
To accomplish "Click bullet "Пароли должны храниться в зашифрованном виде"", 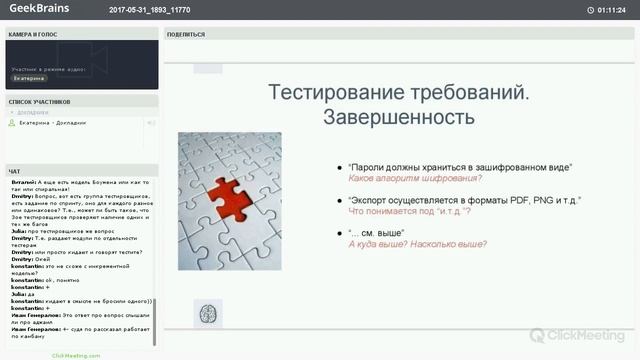I will point(460,167).
